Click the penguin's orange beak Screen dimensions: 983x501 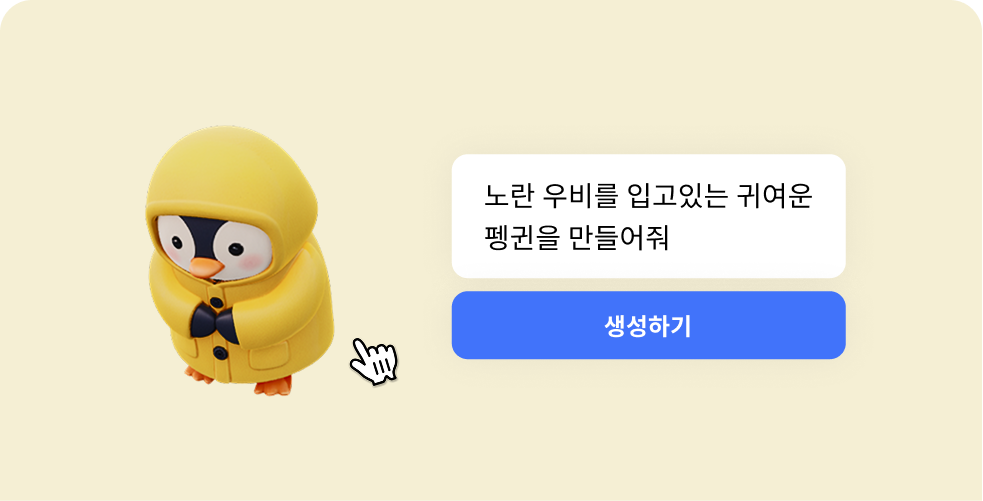[x=207, y=268]
